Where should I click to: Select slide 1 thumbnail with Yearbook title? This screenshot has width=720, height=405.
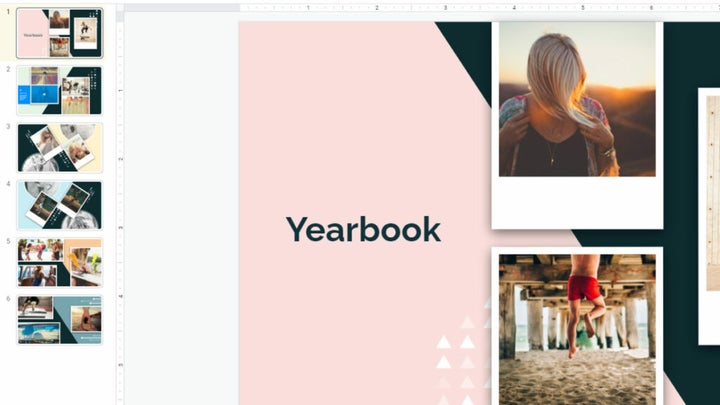60,33
